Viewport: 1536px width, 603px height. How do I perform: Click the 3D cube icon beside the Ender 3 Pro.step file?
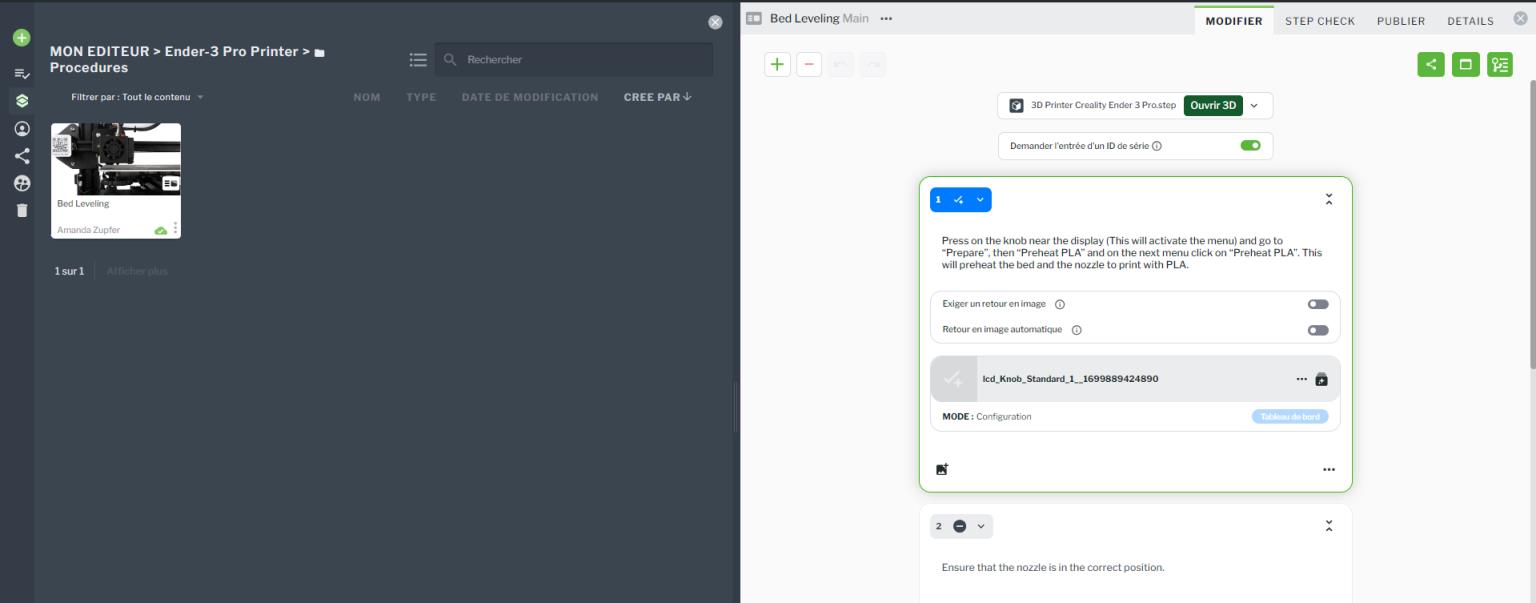[1016, 105]
